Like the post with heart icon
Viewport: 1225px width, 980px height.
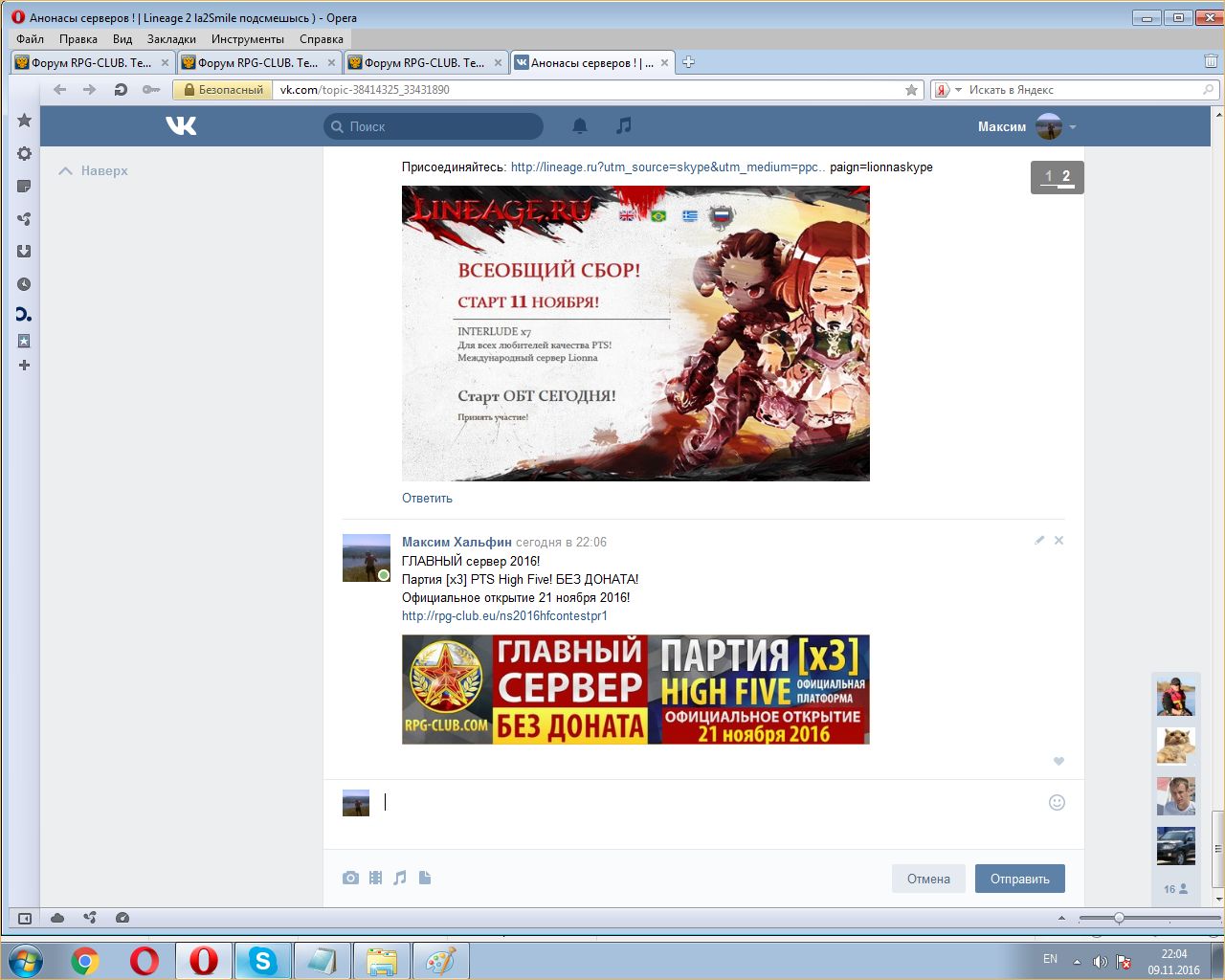click(x=1058, y=762)
